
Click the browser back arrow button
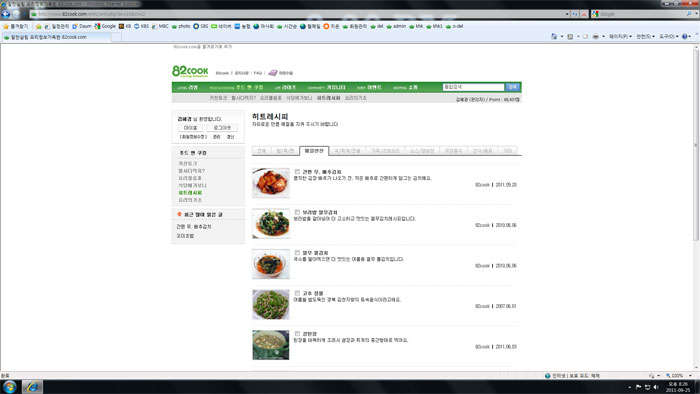point(6,14)
